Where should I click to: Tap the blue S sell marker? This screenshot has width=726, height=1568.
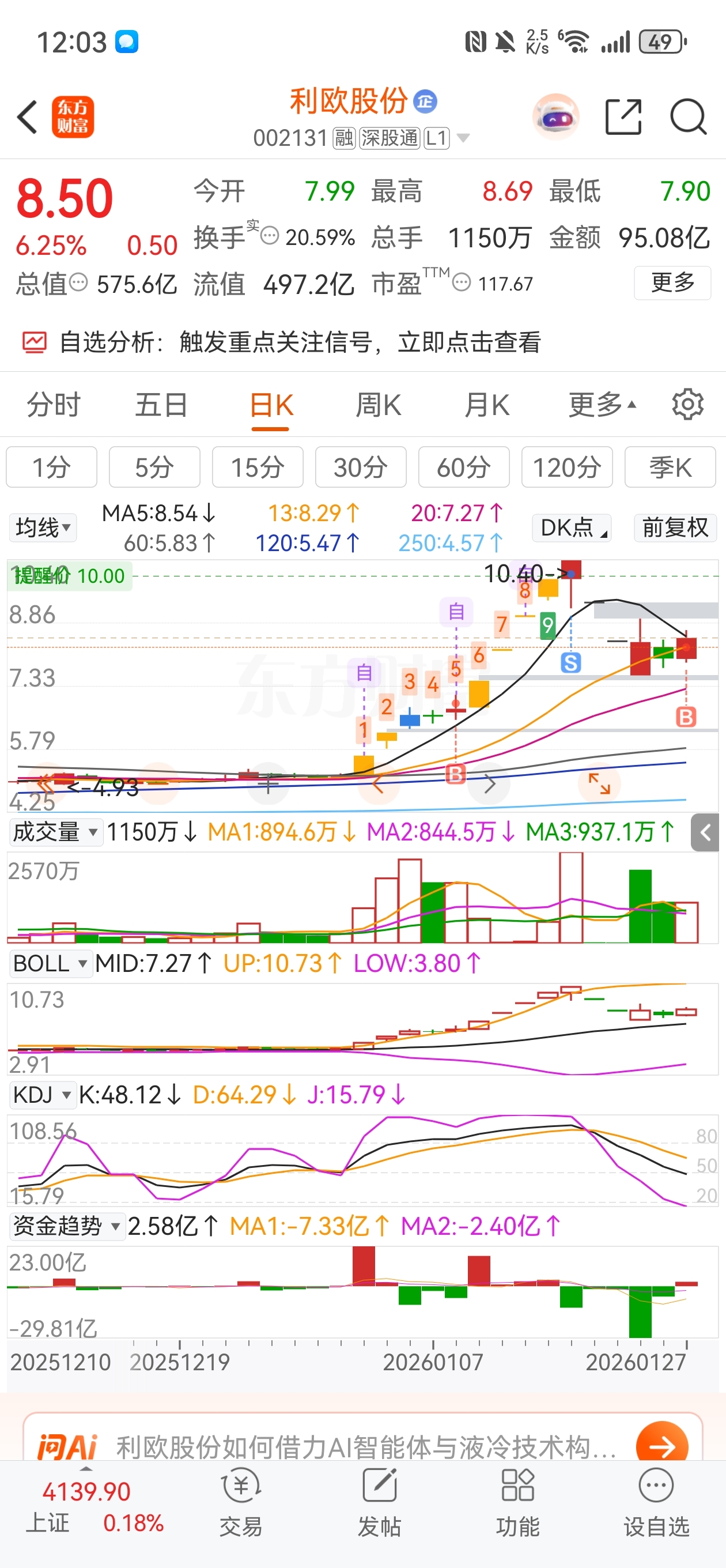(571, 662)
